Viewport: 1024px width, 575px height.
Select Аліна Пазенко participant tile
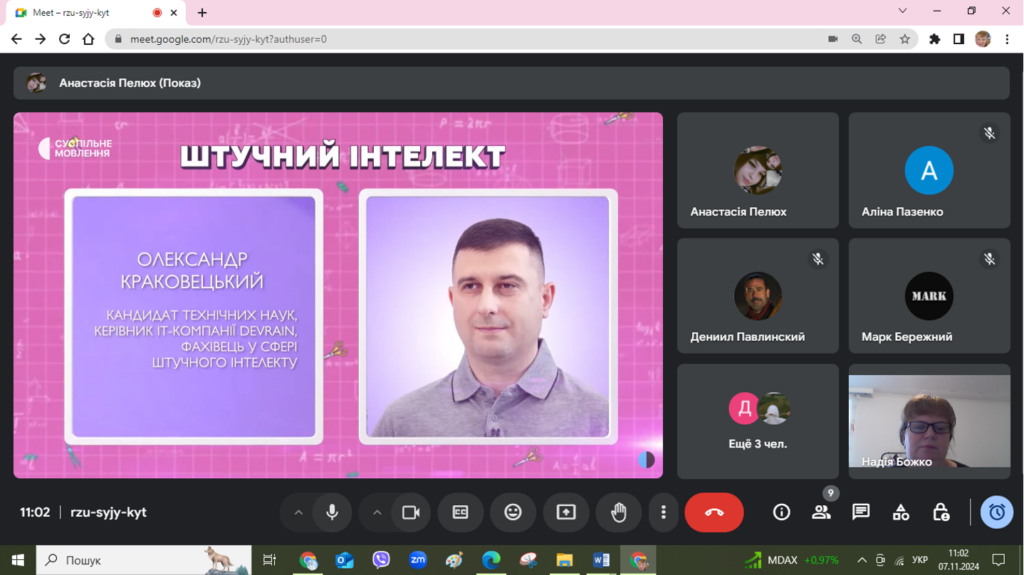[929, 171]
